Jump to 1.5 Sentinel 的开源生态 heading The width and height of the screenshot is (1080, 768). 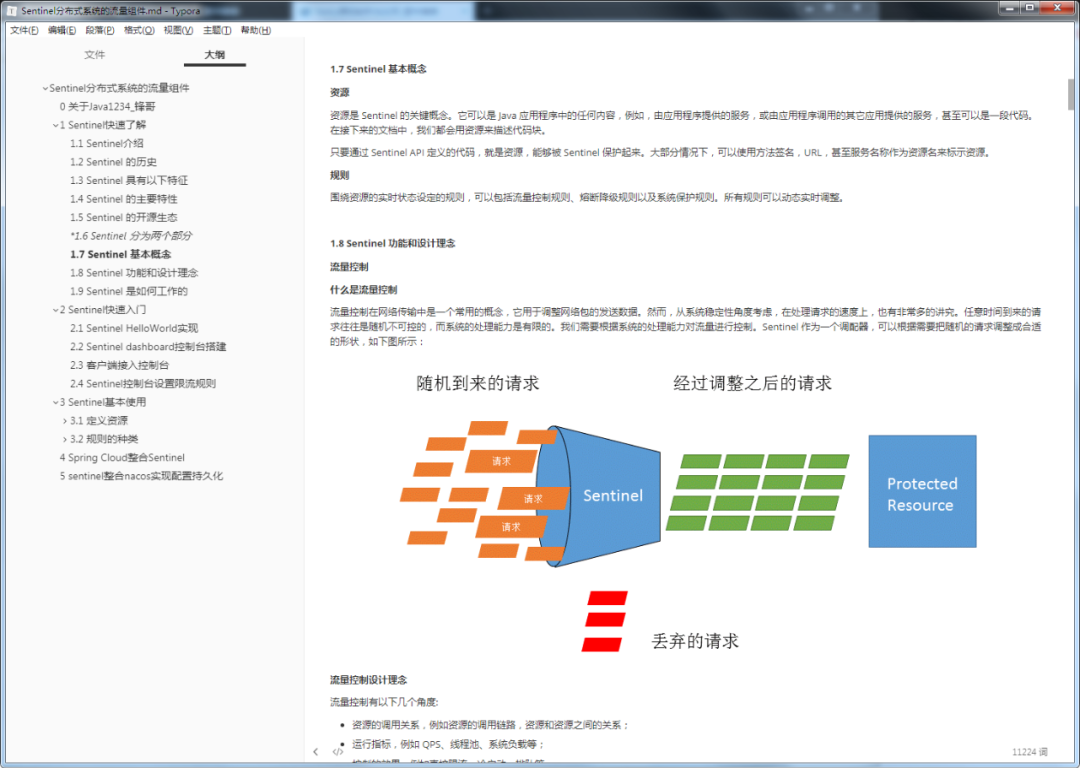point(124,218)
